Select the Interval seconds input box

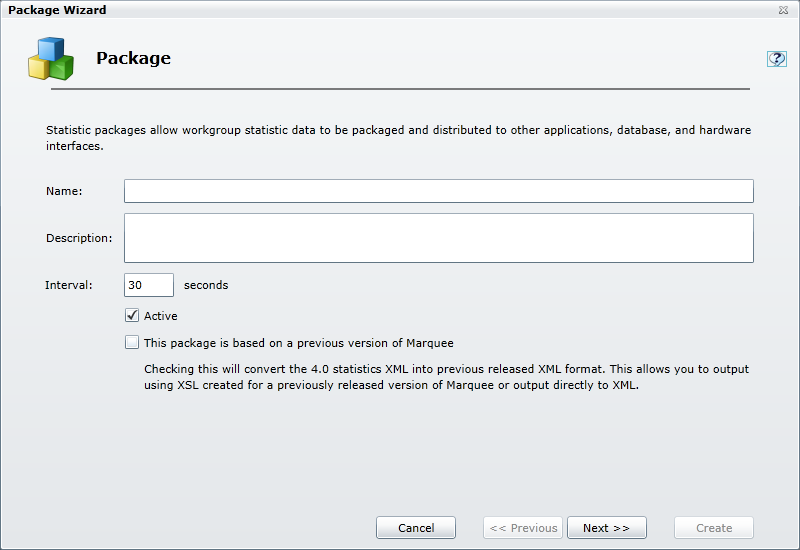click(x=148, y=285)
